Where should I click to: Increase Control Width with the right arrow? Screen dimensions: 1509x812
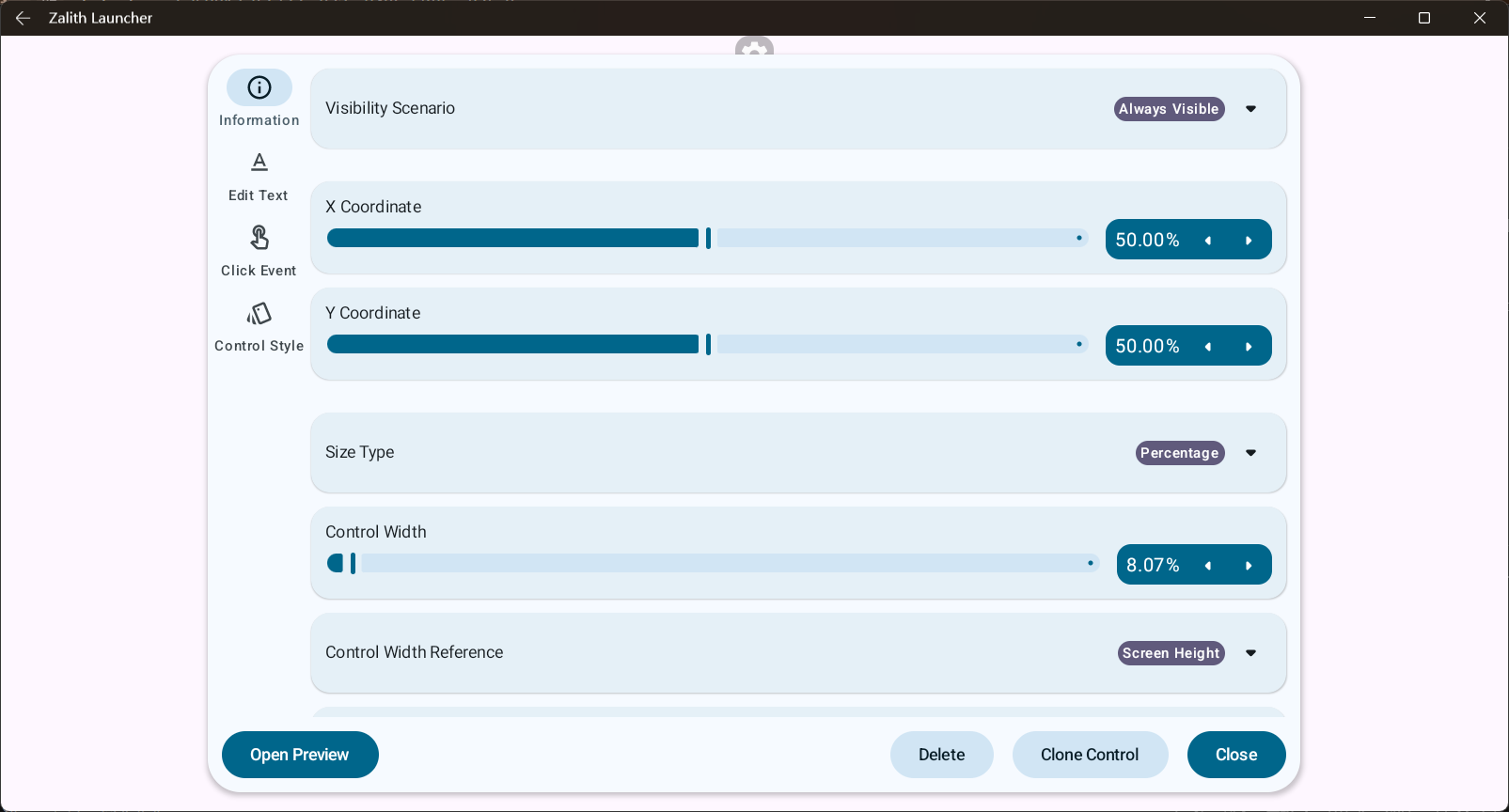click(1249, 566)
